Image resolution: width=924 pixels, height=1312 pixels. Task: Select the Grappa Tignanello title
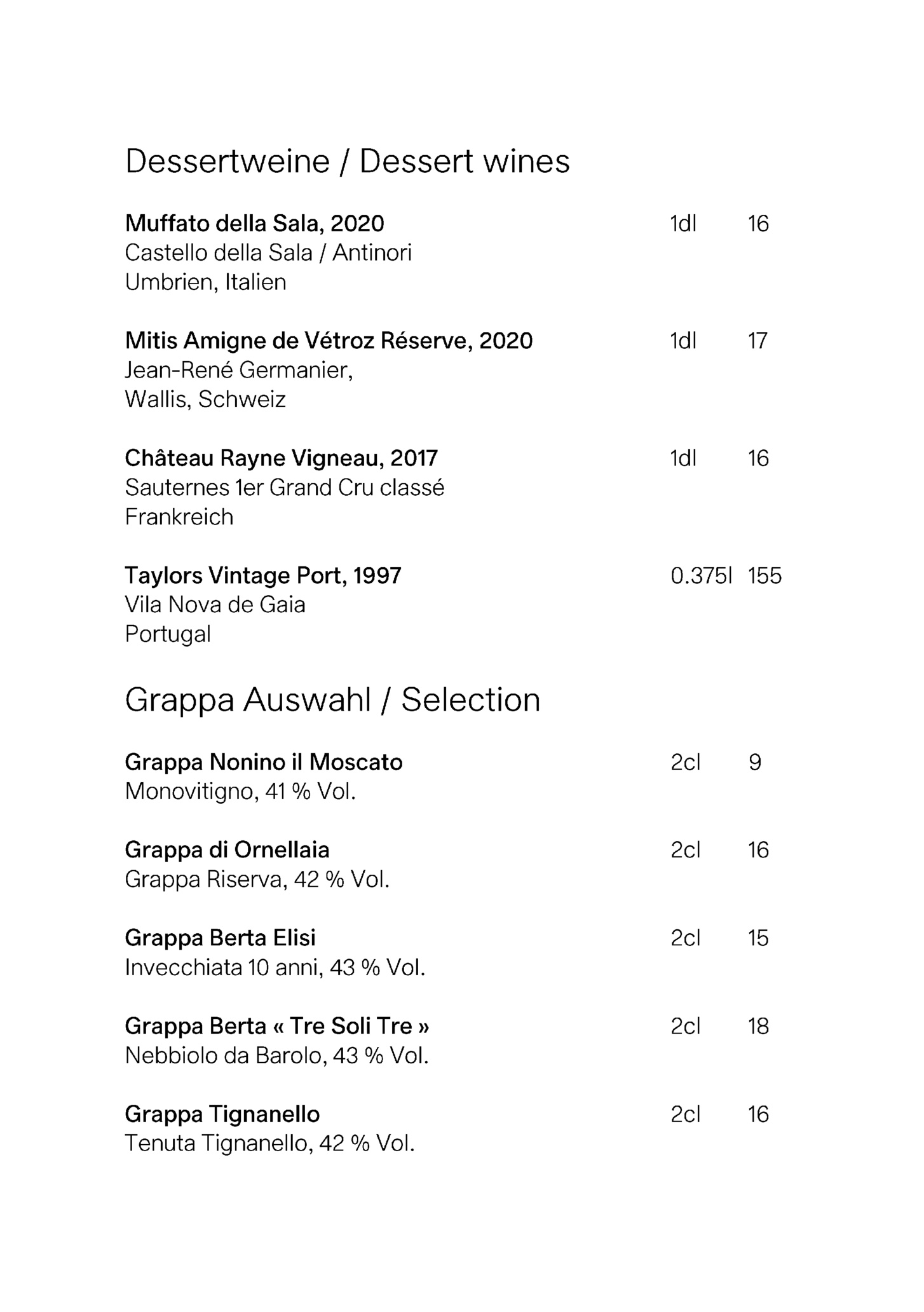222,1114
